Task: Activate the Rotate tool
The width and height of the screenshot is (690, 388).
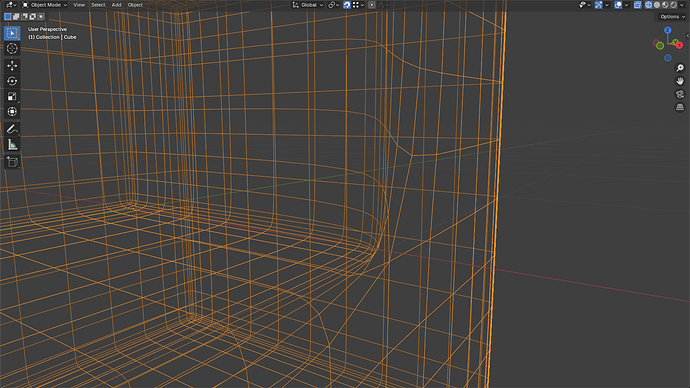Action: point(12,81)
